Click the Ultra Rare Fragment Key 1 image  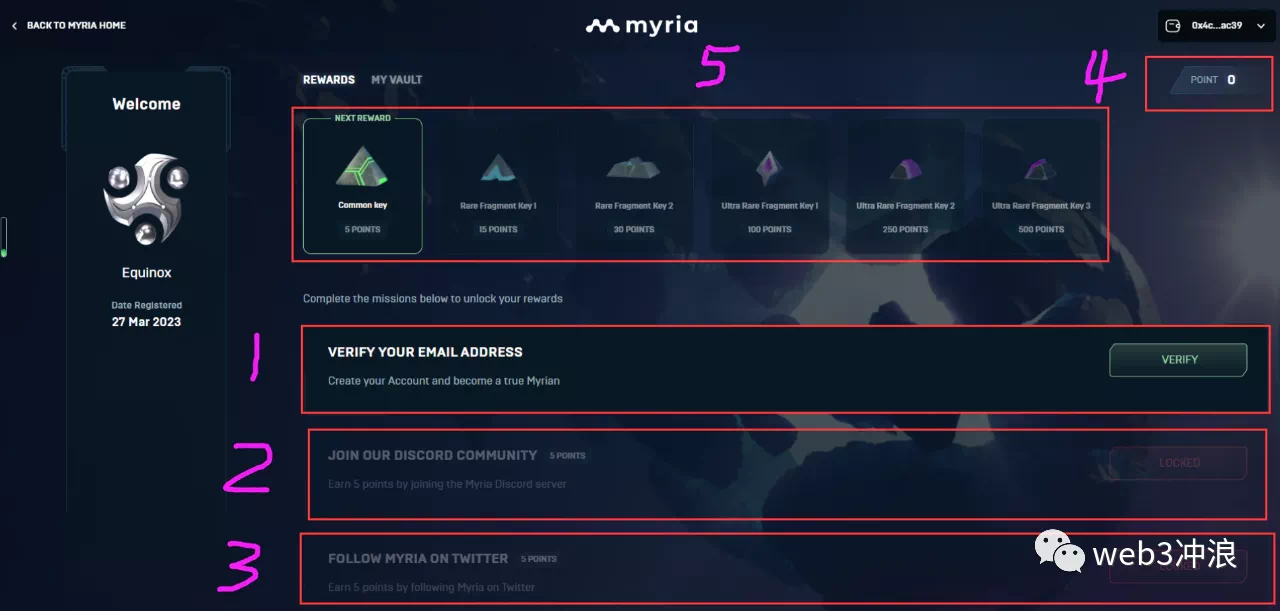tap(769, 167)
